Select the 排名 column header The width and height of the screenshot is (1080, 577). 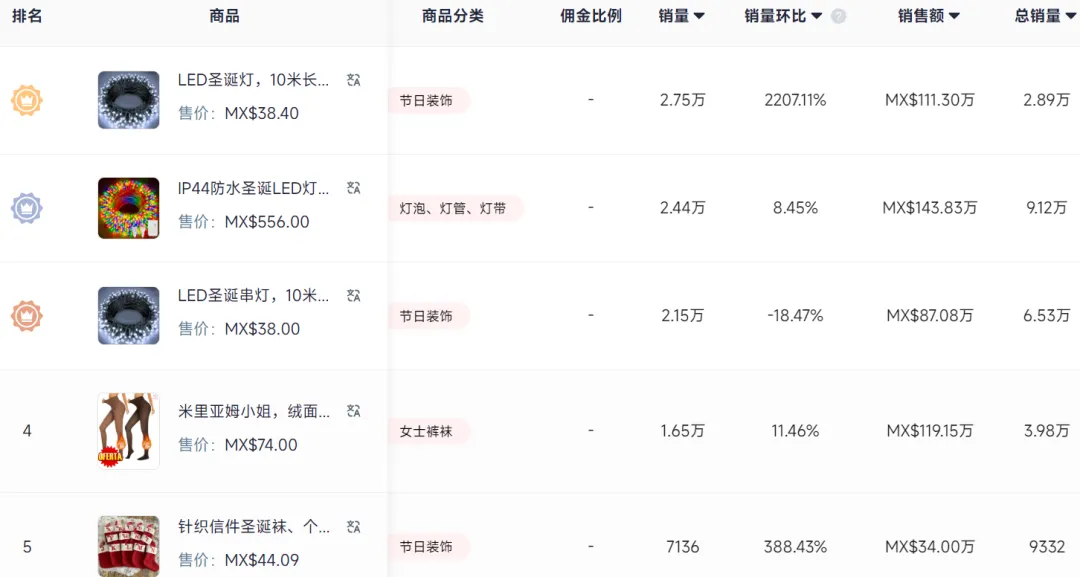point(27,16)
